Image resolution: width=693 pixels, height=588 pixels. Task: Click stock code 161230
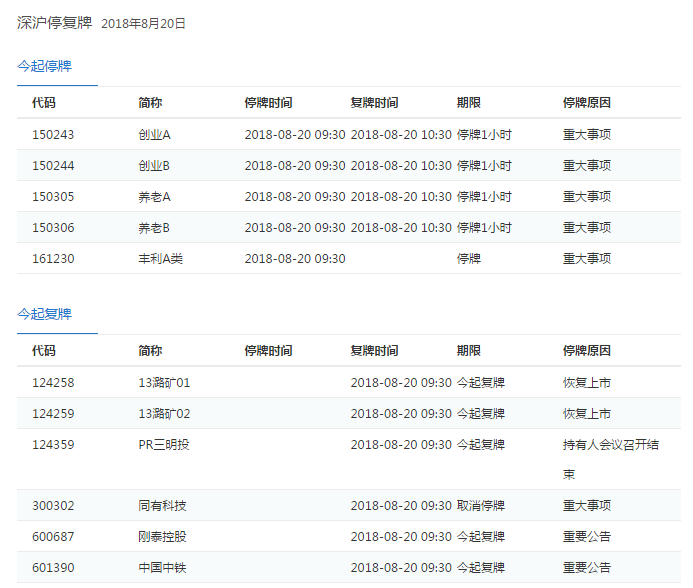coord(53,259)
